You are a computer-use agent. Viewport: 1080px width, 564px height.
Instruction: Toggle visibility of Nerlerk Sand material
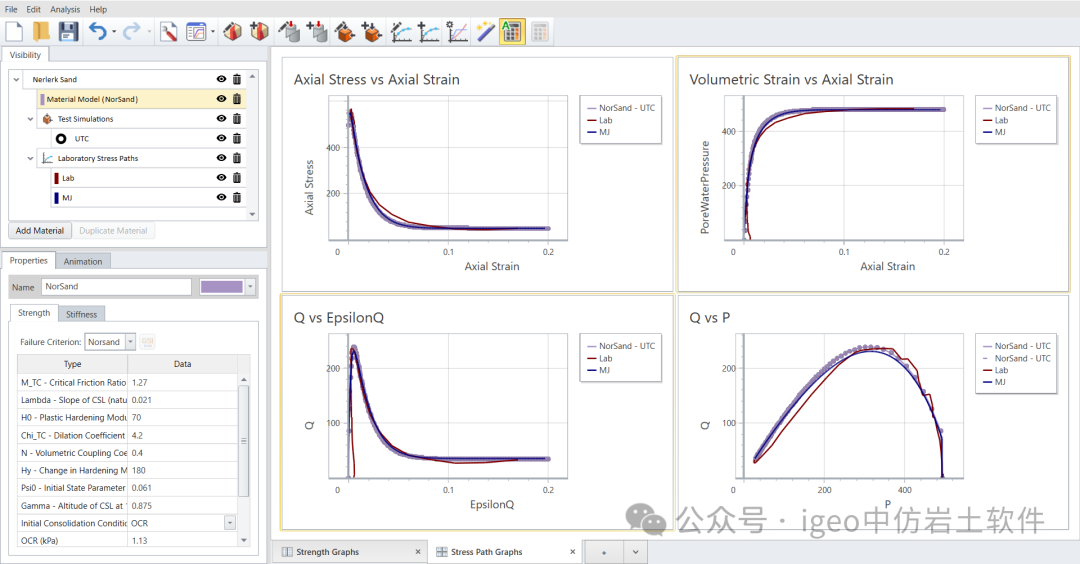221,79
